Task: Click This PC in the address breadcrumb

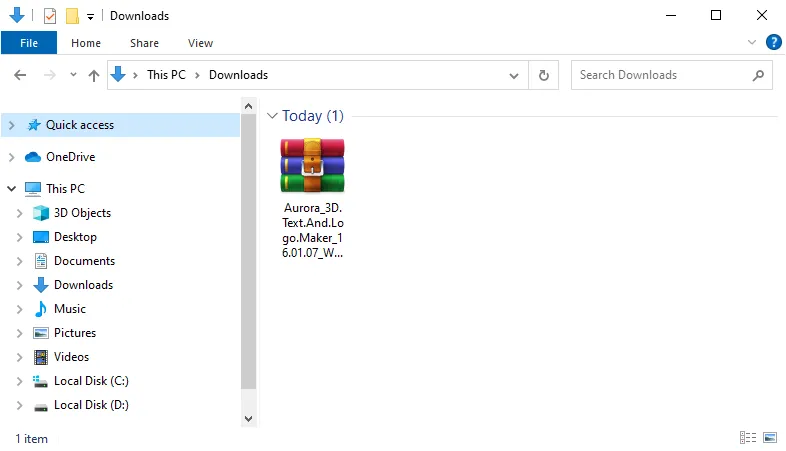Action: pos(166,75)
